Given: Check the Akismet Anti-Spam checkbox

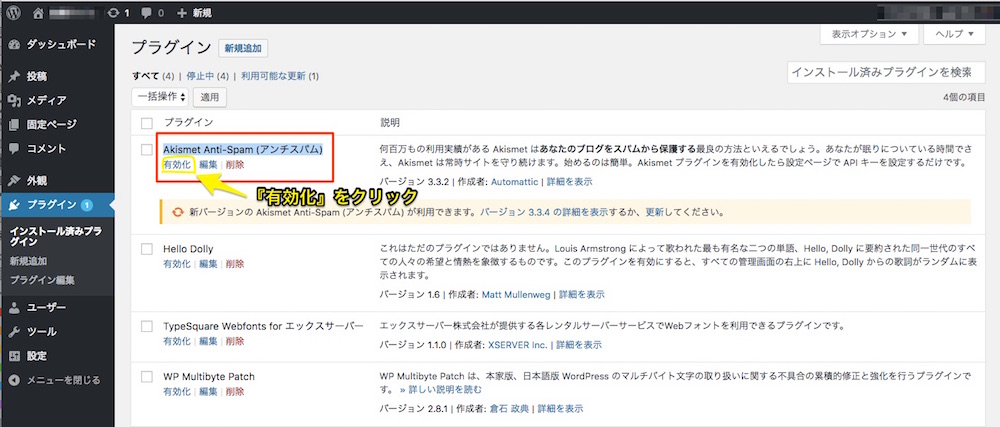Looking at the screenshot, I should pos(147,150).
